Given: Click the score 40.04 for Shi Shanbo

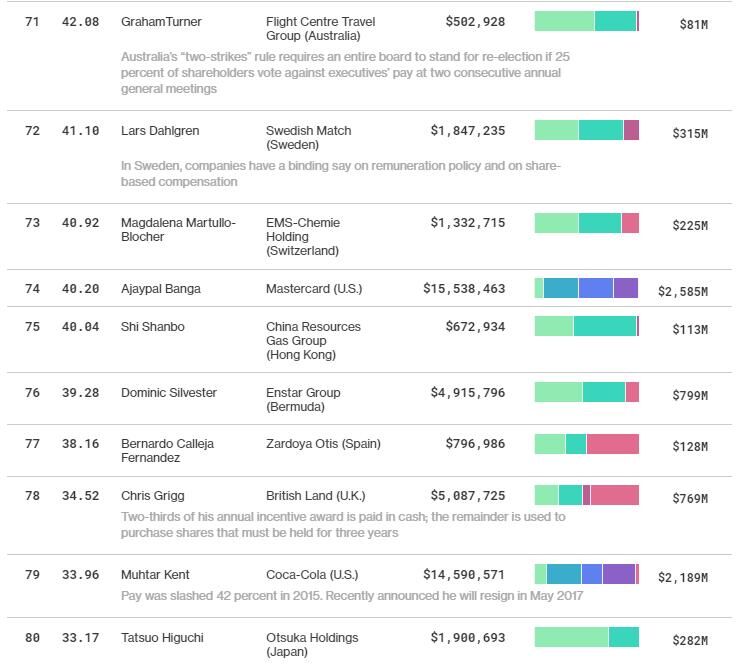Looking at the screenshot, I should [80, 327].
